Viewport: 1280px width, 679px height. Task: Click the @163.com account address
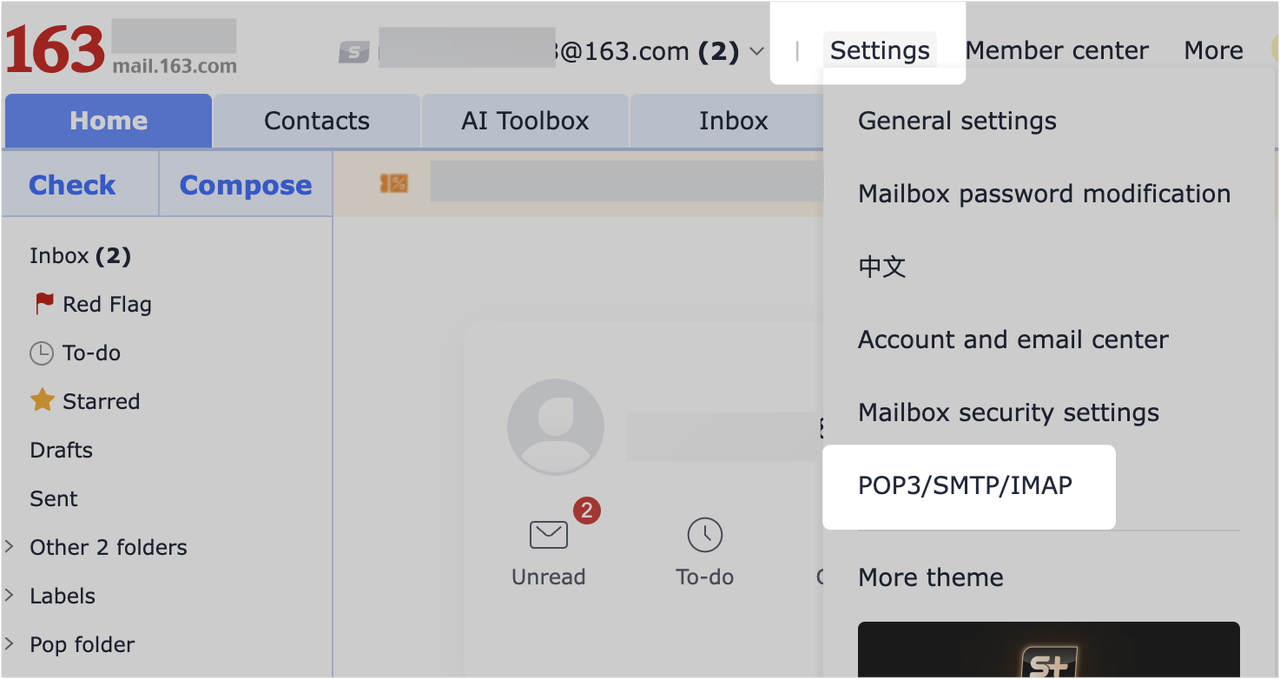[x=624, y=51]
